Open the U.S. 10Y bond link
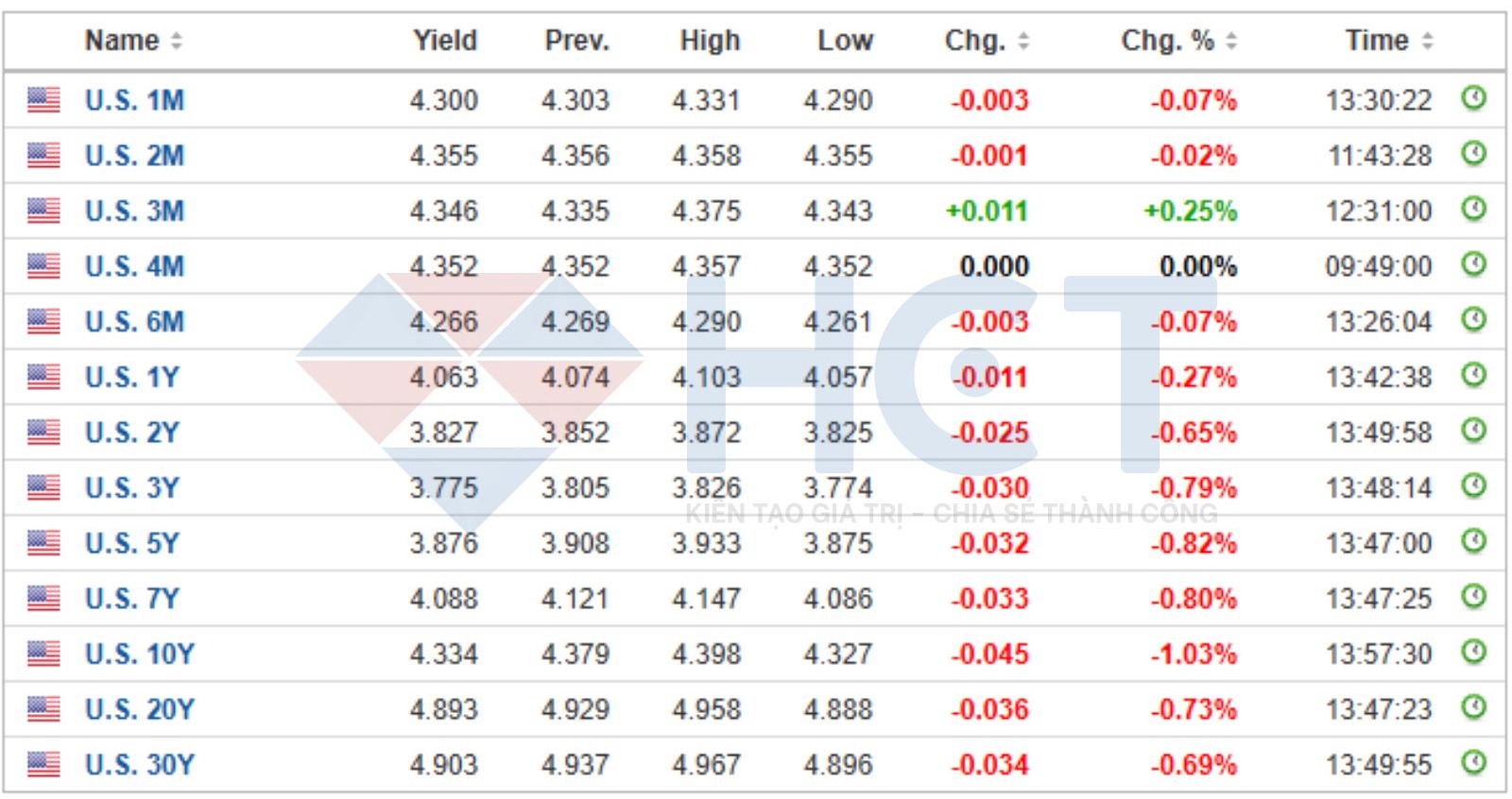This screenshot has width=1512, height=799. point(139,654)
